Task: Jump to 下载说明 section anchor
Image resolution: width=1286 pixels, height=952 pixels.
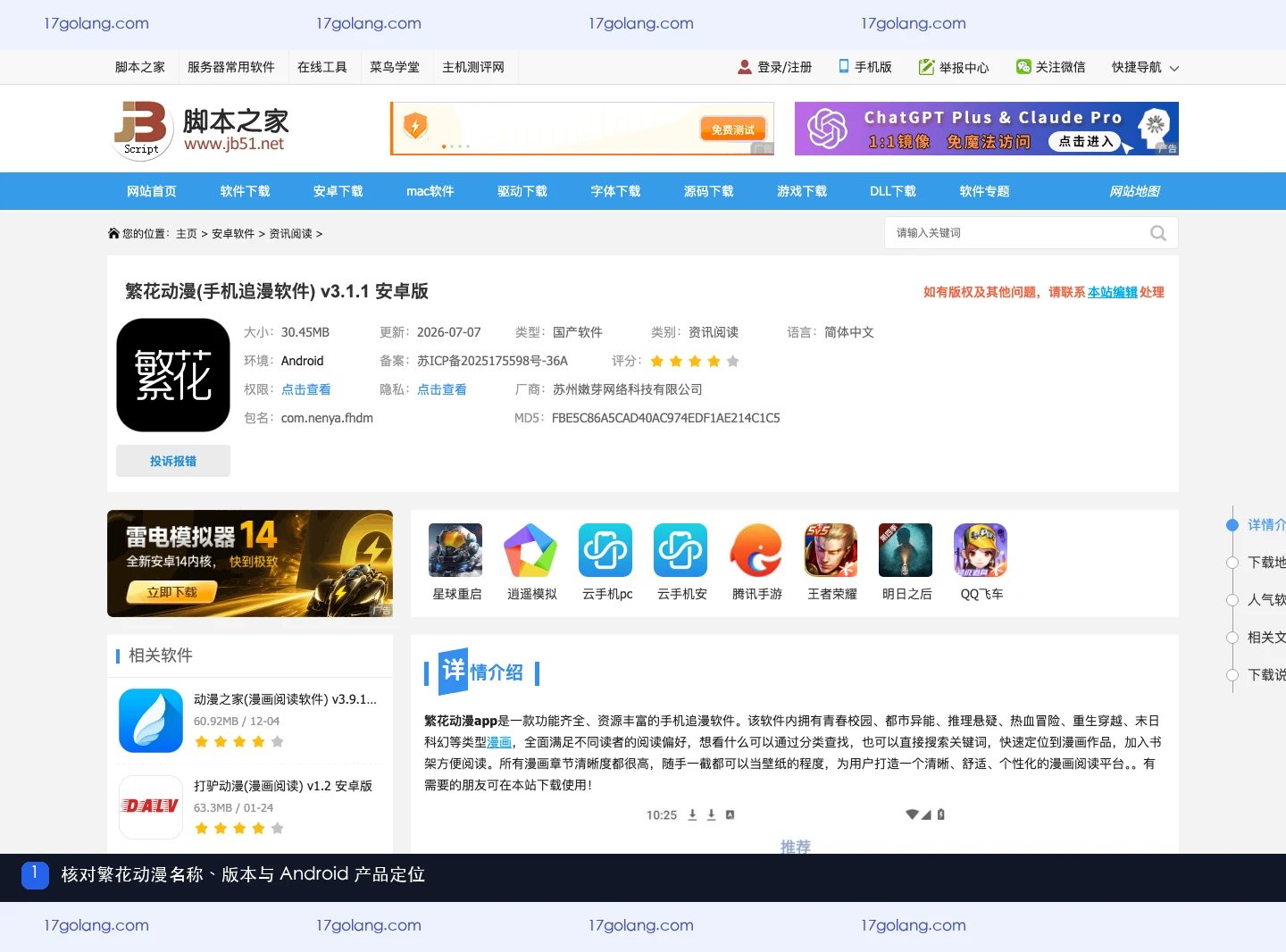Action: (1266, 674)
